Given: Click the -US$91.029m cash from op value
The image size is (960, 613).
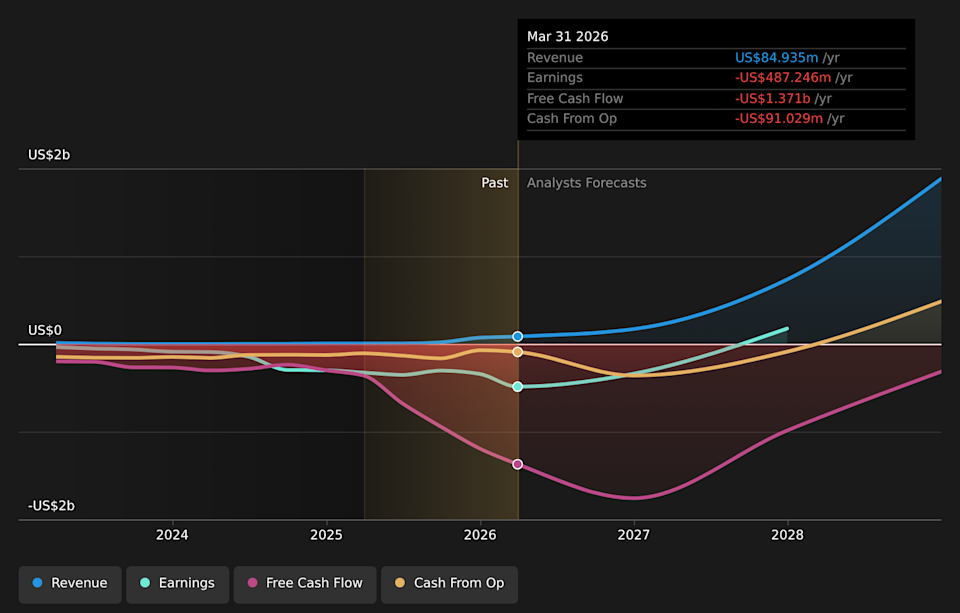Looking at the screenshot, I should pyautogui.click(x=779, y=119).
